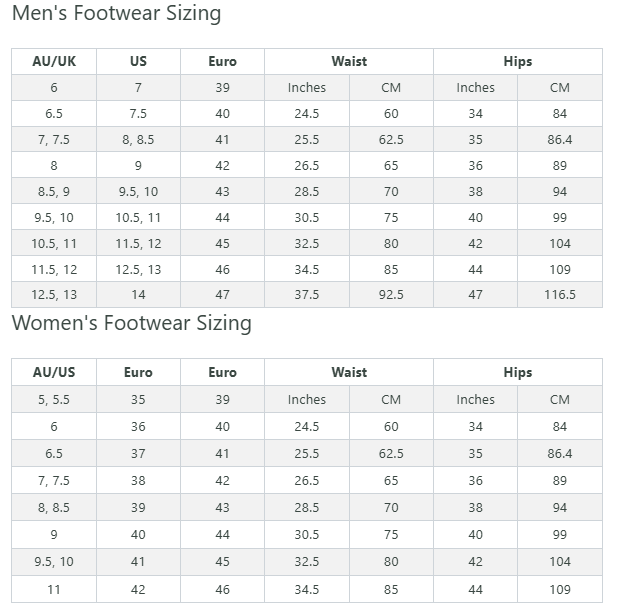Image resolution: width=620 pixels, height=613 pixels.
Task: Click "12.5, 13" in the men's US column
Action: click(x=138, y=269)
